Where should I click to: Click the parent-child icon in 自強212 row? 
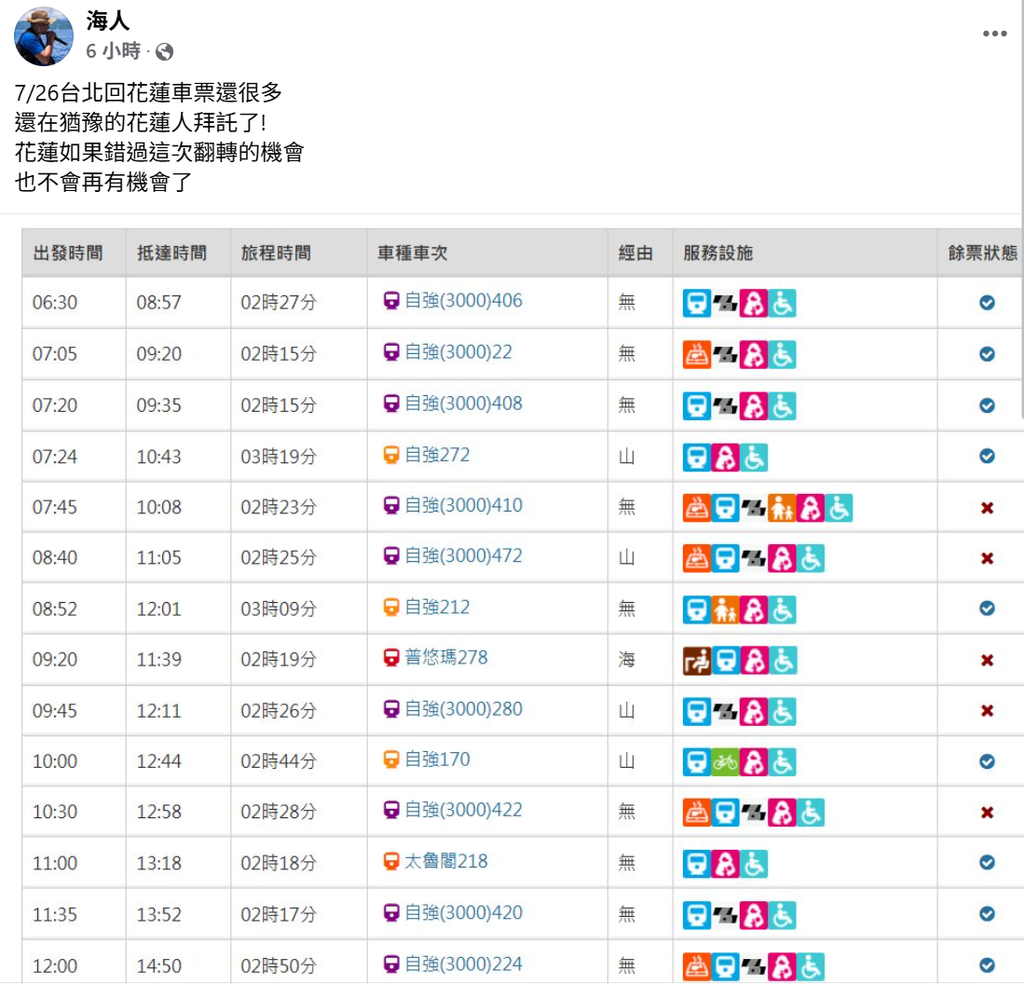725,611
